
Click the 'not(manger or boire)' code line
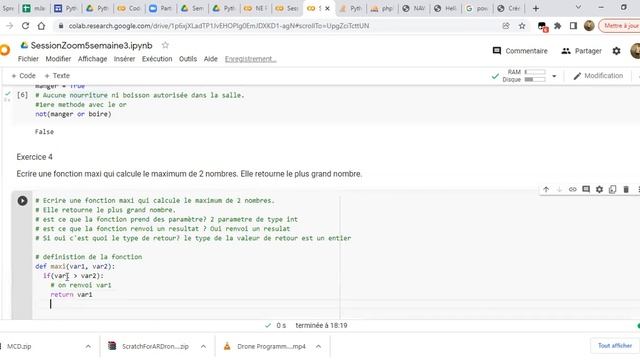(73, 114)
